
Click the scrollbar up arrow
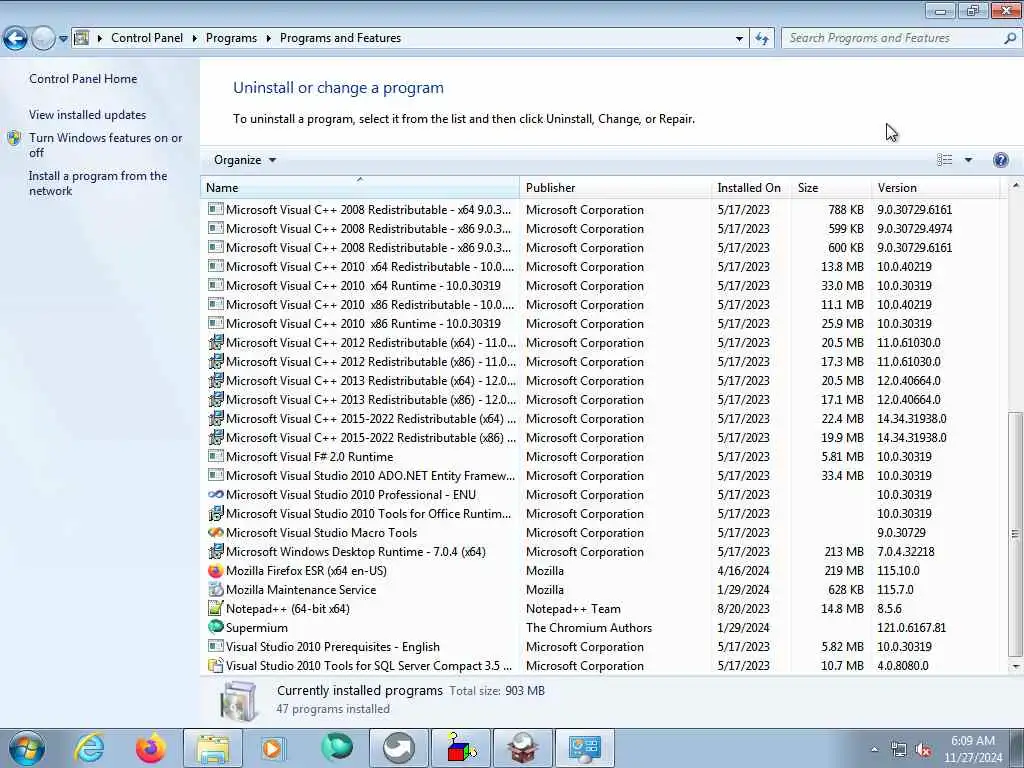pyautogui.click(x=1016, y=186)
